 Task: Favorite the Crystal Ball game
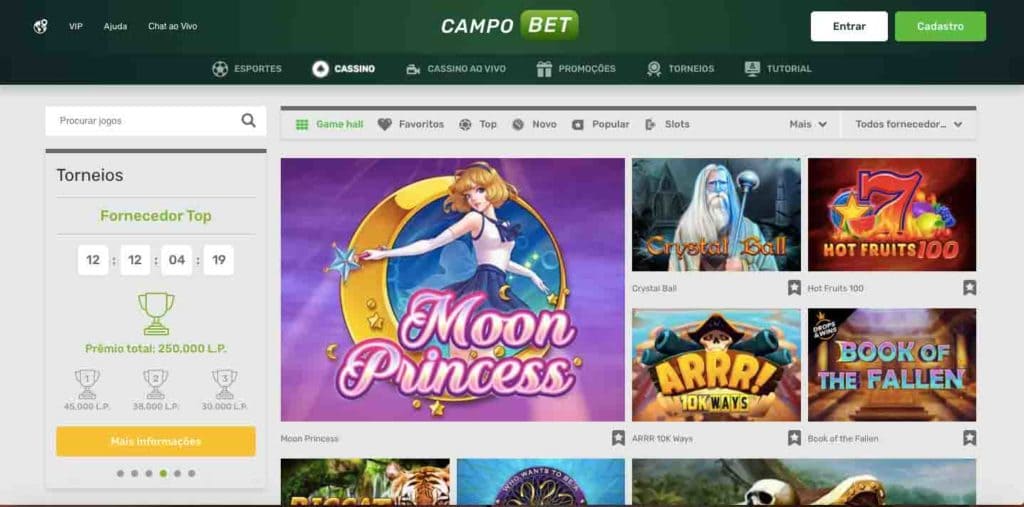[794, 287]
